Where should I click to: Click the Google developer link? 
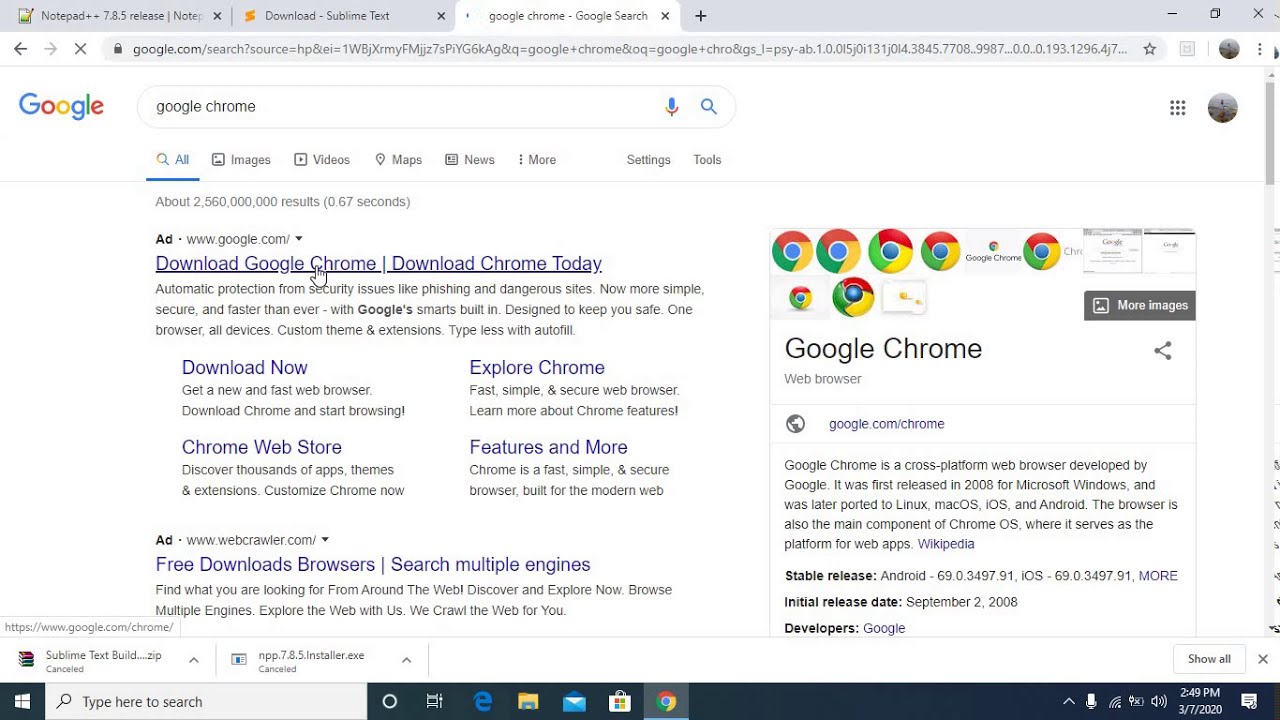coord(884,628)
